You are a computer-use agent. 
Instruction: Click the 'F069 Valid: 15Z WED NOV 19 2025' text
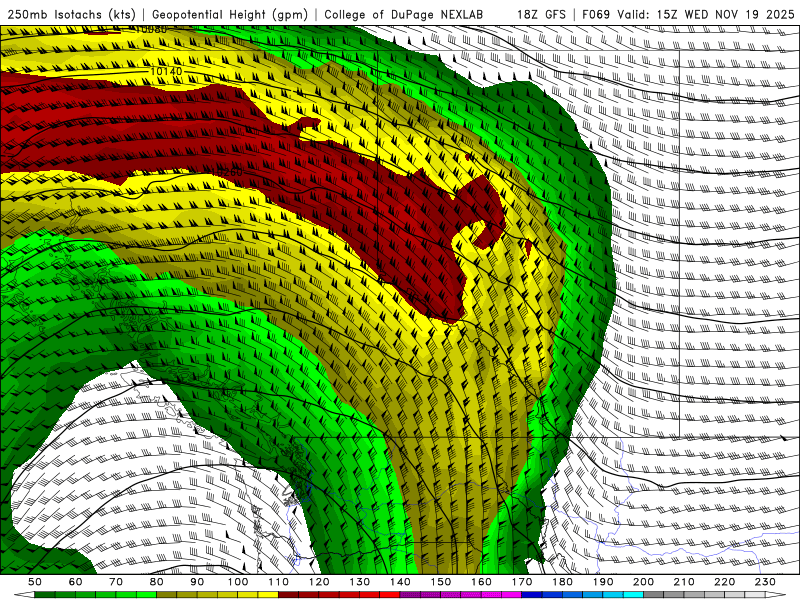688,15
